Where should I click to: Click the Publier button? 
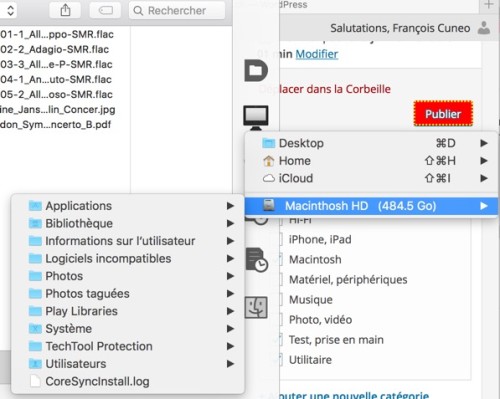(x=443, y=114)
